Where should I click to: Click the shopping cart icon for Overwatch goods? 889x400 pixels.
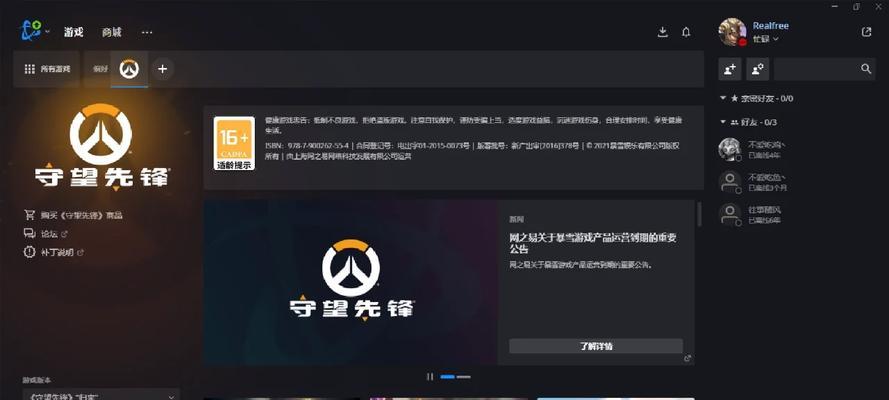29,215
